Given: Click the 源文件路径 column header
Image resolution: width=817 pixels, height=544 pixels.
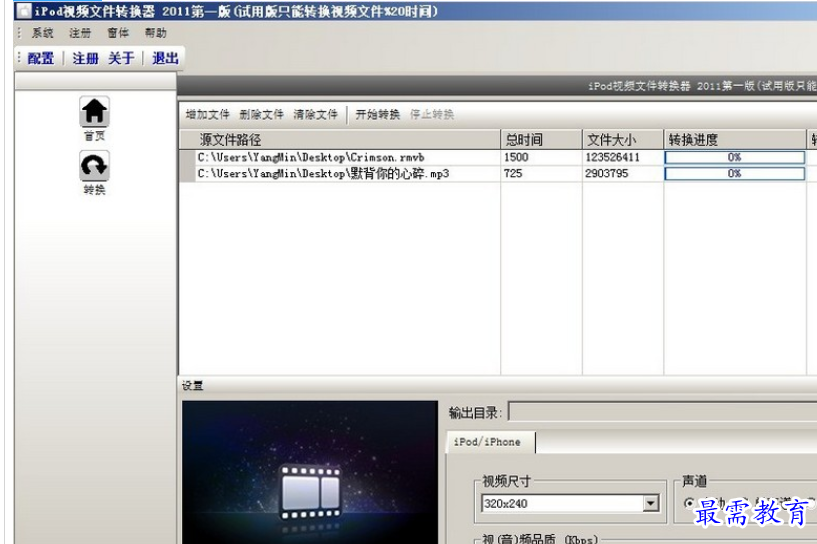Looking at the screenshot, I should tap(340, 140).
